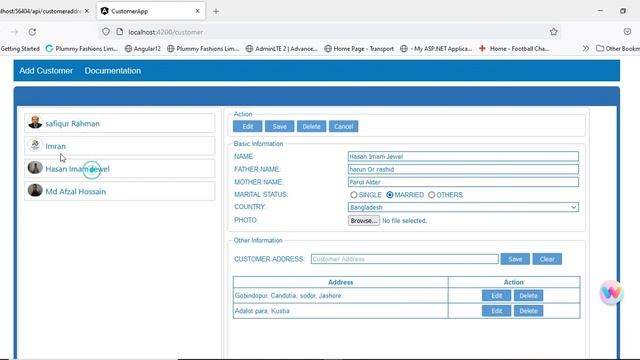Click the page info icon in address bar
The width and height of the screenshot is (640, 360).
click(x=120, y=32)
